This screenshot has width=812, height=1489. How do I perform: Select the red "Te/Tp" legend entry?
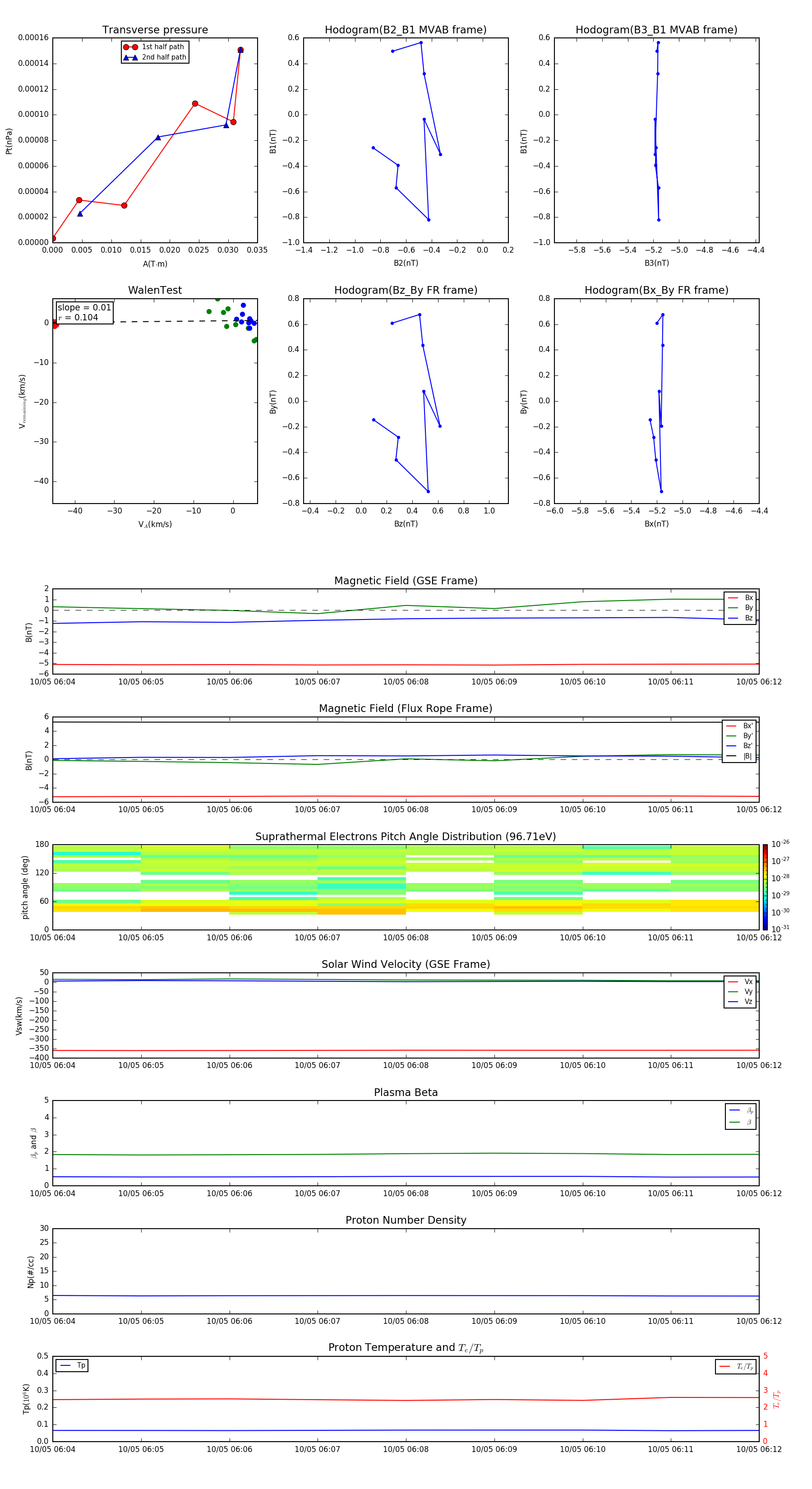tap(736, 1366)
